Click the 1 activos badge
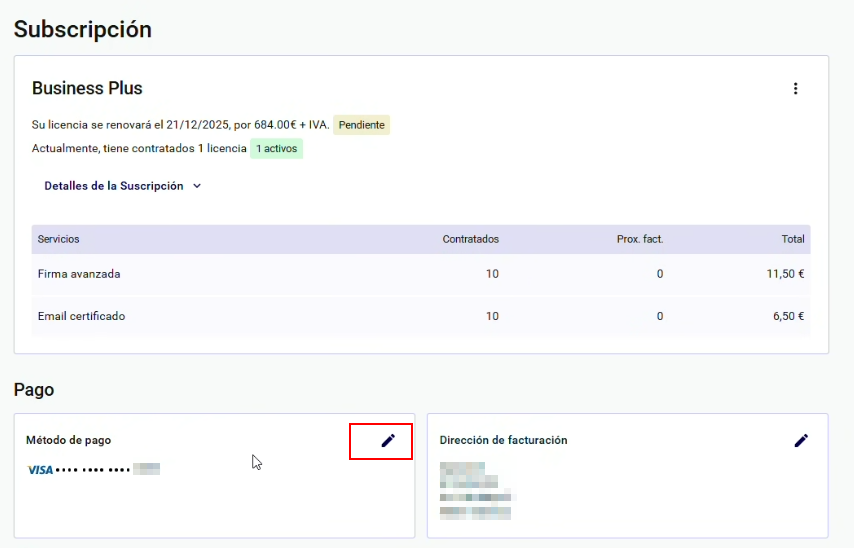The width and height of the screenshot is (854, 548). [x=277, y=148]
